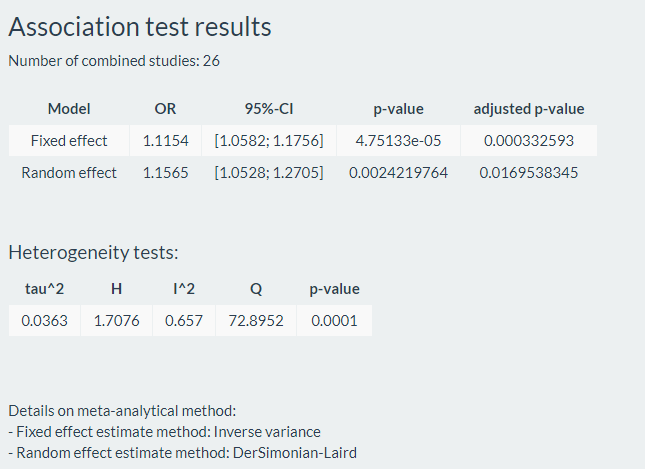Viewport: 645px width, 469px height.
Task: Click the adjusted p-value column header
Action: click(528, 108)
